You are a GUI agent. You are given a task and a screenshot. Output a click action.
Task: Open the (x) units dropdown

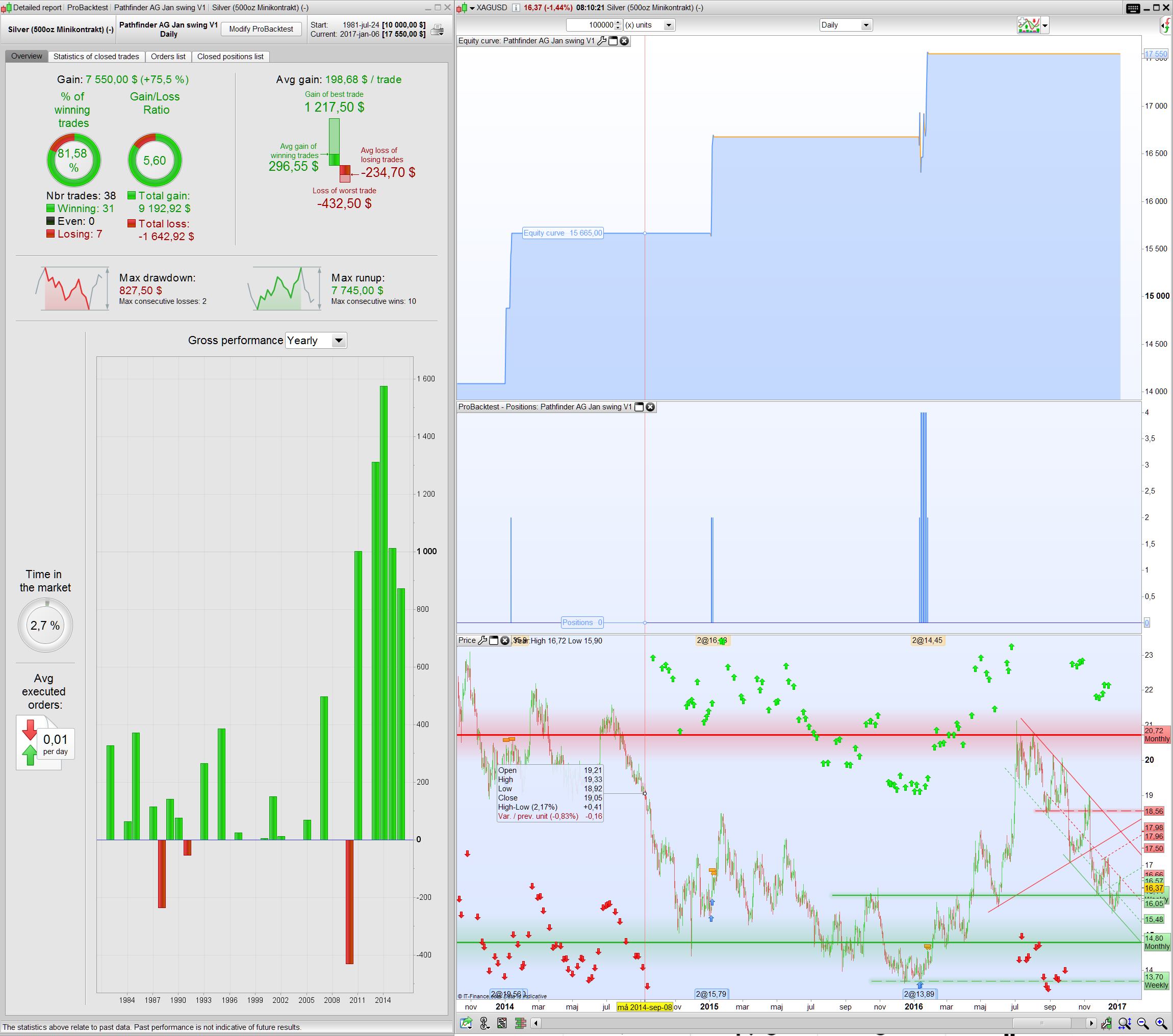click(668, 25)
